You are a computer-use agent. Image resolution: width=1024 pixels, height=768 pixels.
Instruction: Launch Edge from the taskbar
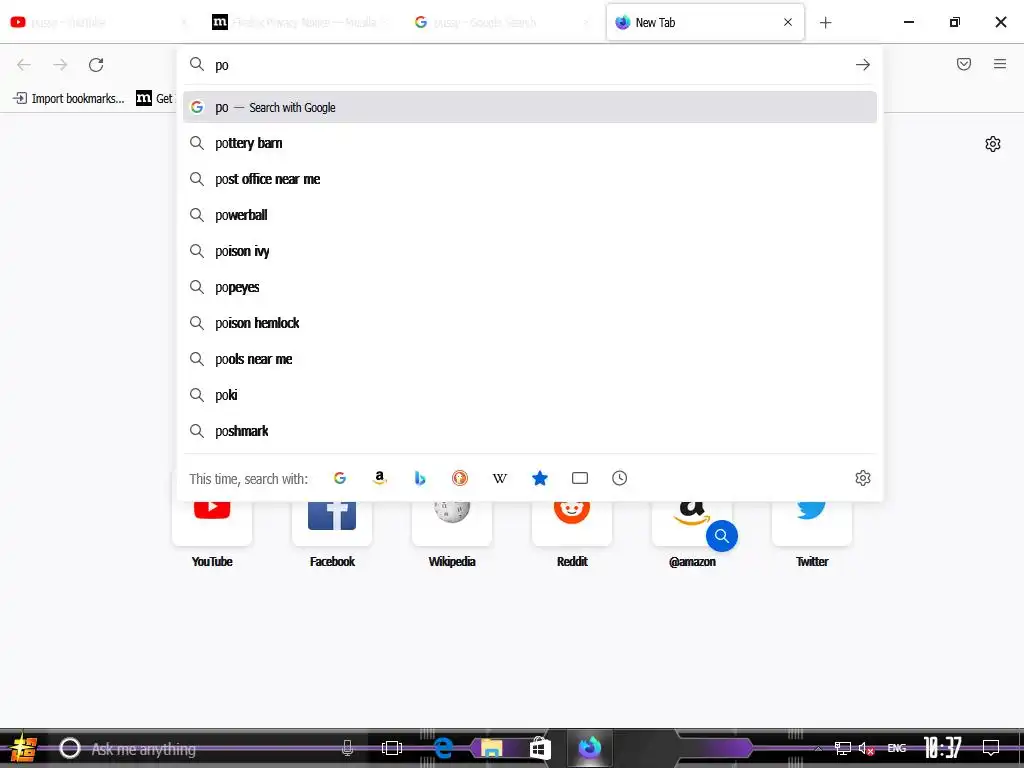[443, 748]
